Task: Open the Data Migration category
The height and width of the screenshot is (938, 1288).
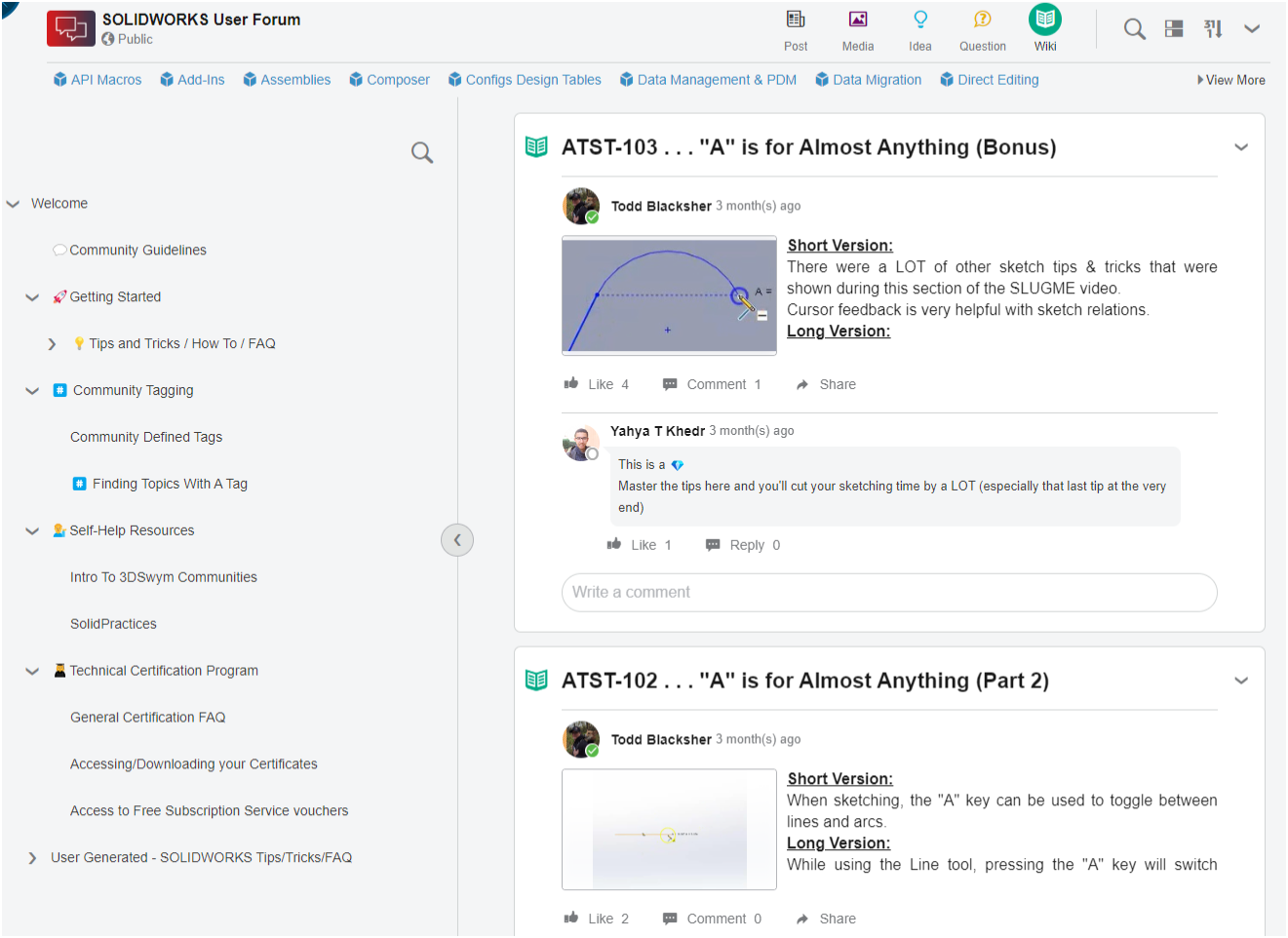Action: point(869,80)
